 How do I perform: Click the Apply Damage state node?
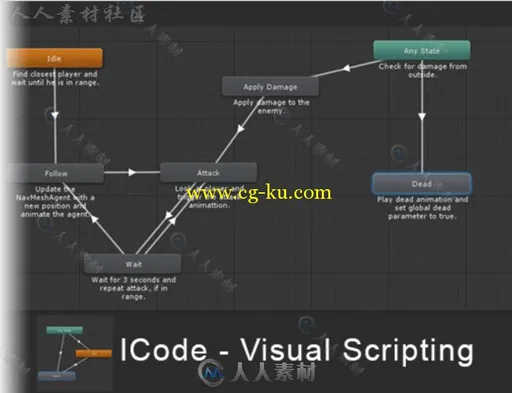[x=270, y=86]
